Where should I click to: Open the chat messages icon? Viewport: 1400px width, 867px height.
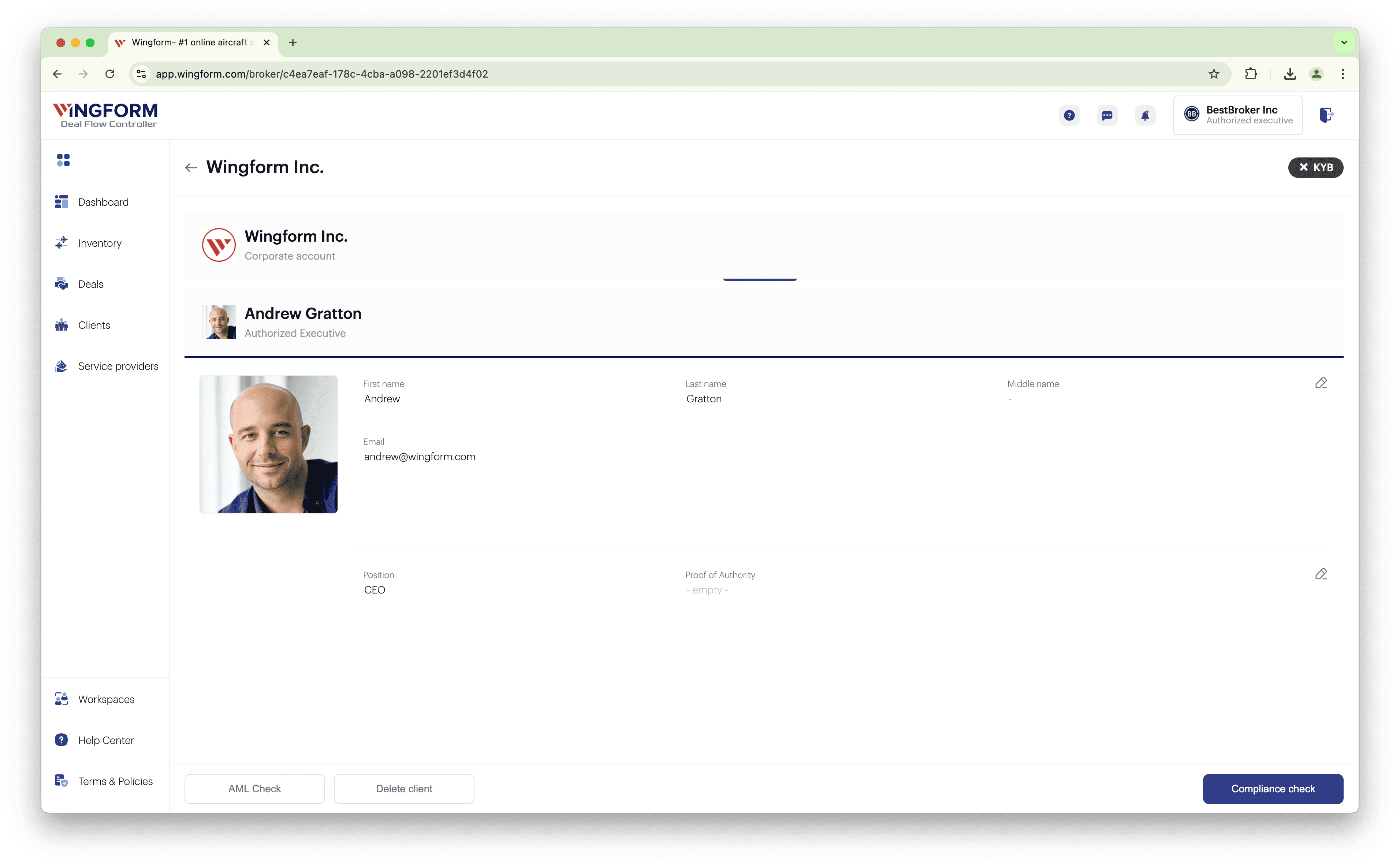click(x=1106, y=115)
